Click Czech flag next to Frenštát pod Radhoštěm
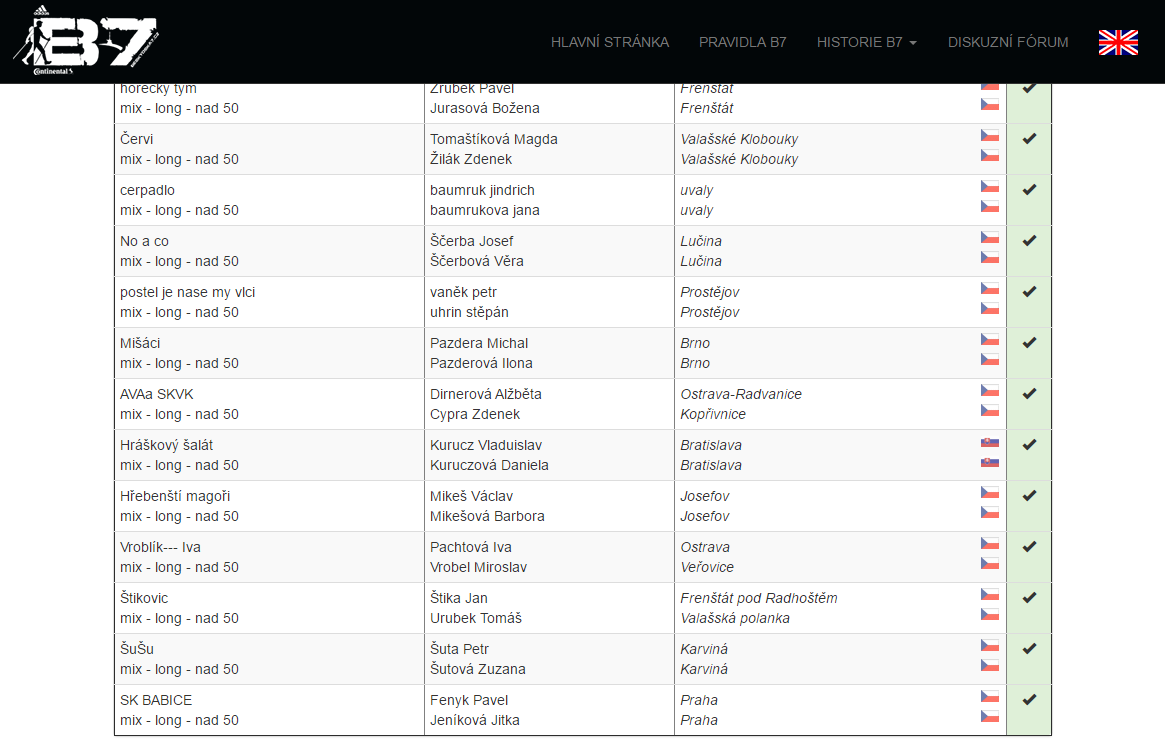 pos(990,595)
